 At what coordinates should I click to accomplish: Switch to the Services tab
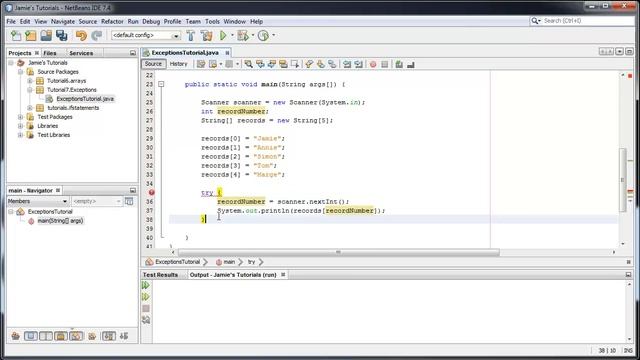point(81,53)
